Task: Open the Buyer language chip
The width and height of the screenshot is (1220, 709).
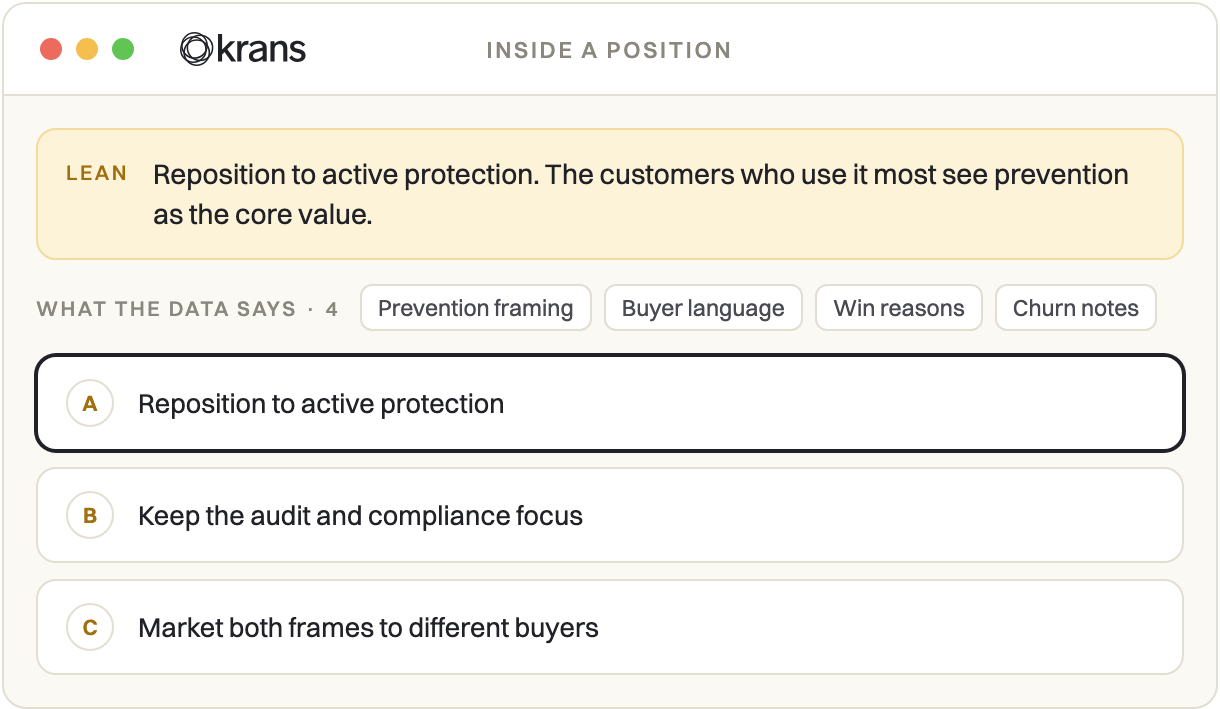Action: pos(703,308)
